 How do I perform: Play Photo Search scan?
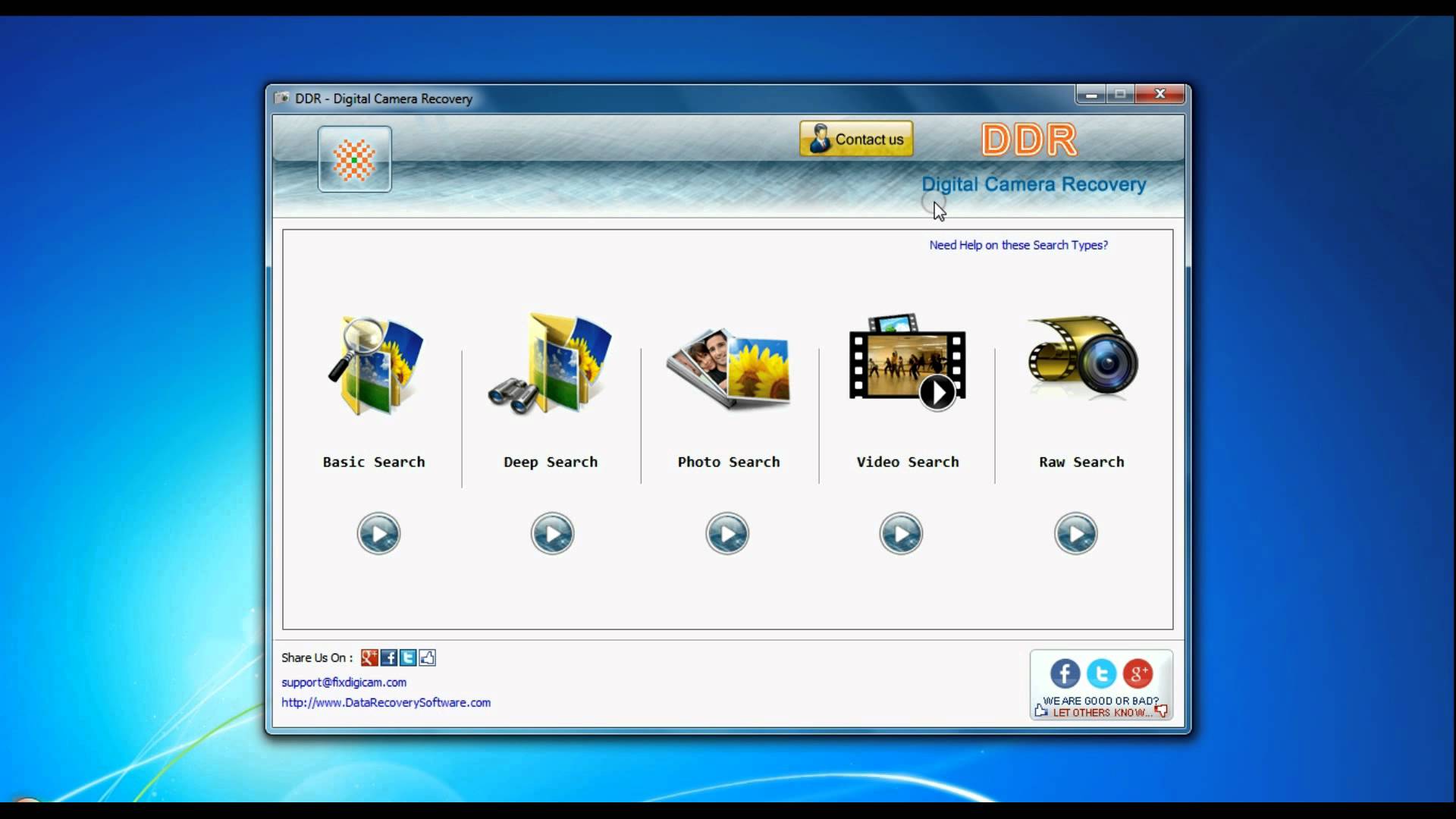(x=727, y=533)
